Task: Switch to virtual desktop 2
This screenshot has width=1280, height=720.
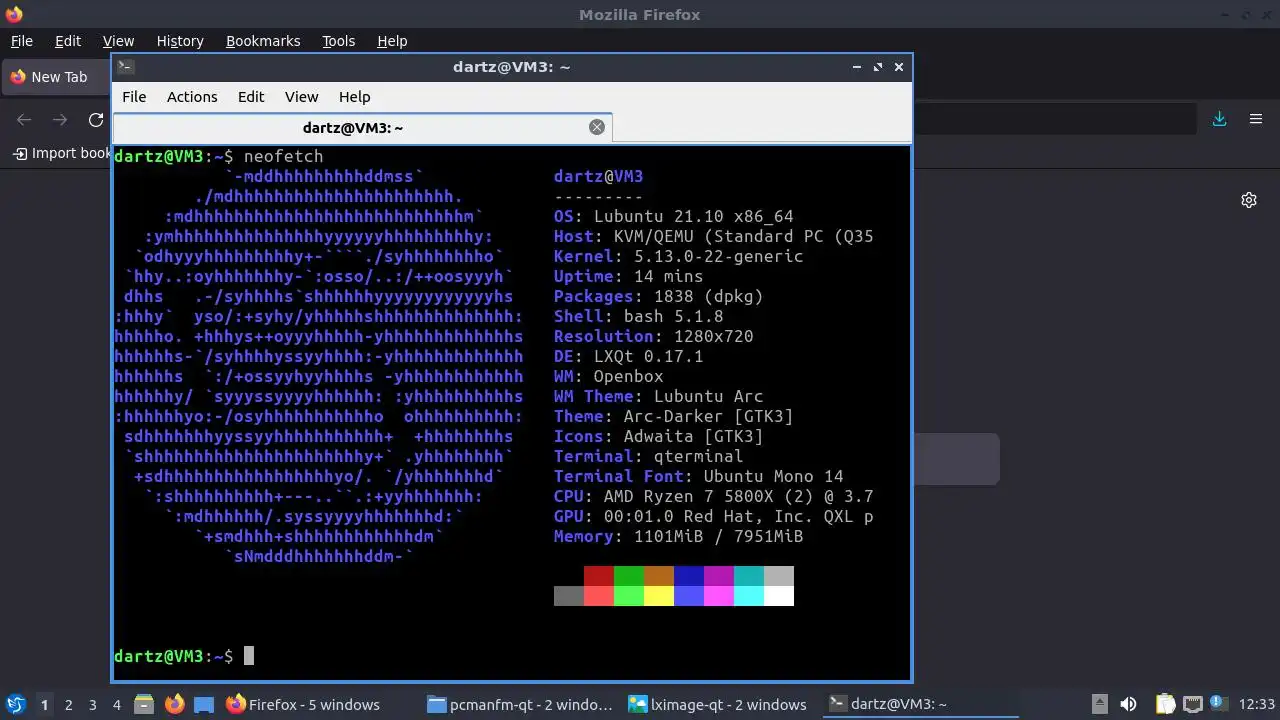Action: click(68, 704)
